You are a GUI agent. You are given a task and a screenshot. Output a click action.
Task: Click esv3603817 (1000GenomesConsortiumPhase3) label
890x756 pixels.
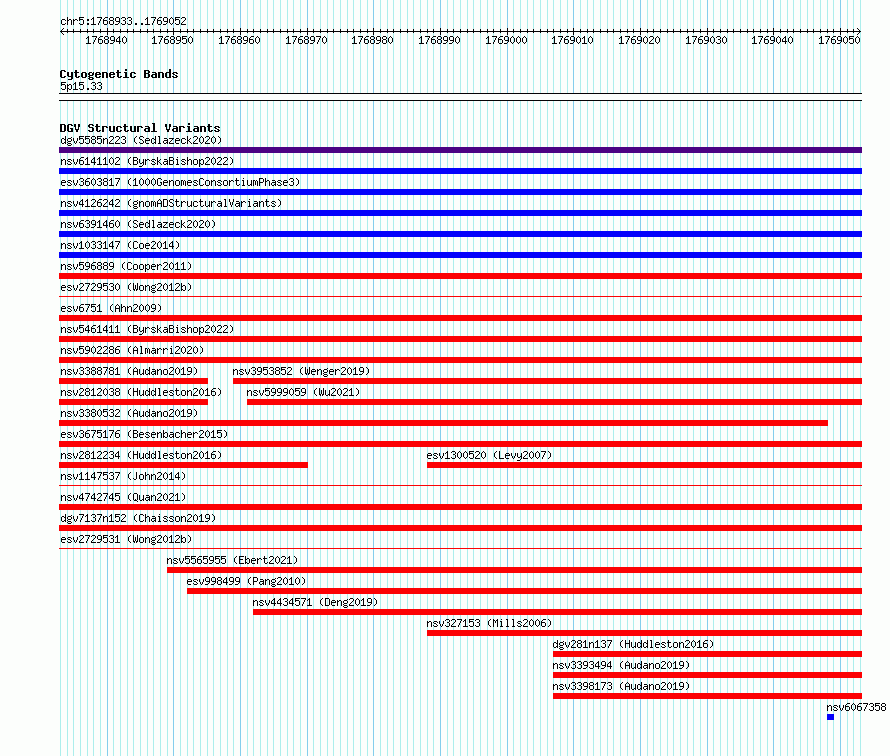click(x=180, y=182)
